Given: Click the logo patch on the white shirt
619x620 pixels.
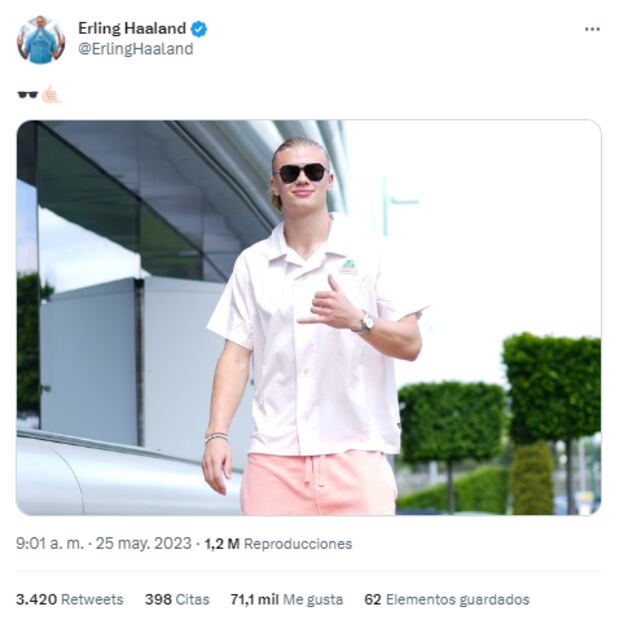Looking at the screenshot, I should click(348, 268).
